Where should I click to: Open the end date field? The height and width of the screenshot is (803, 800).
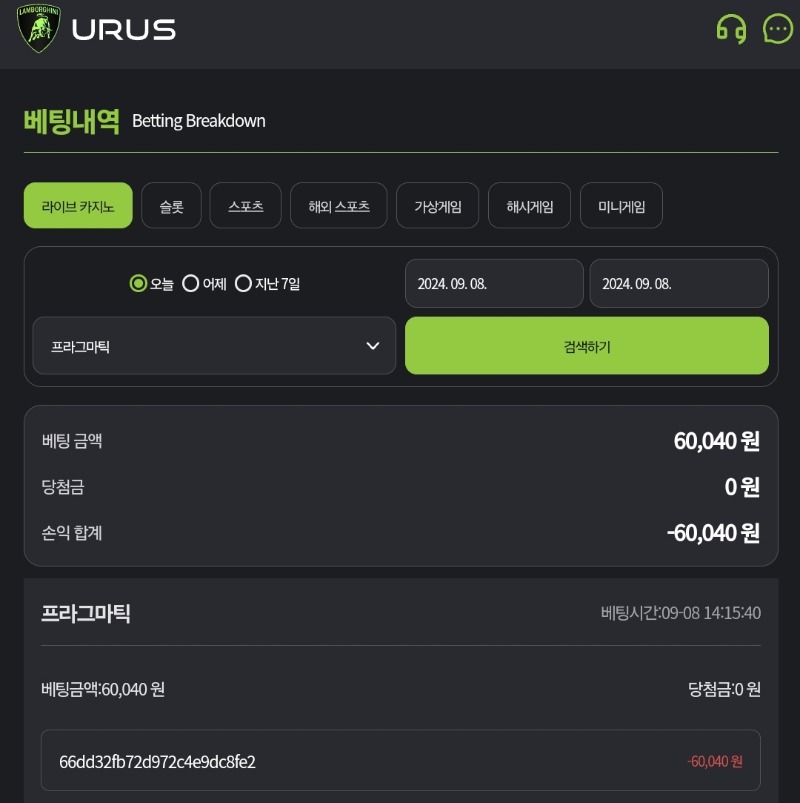coord(679,283)
